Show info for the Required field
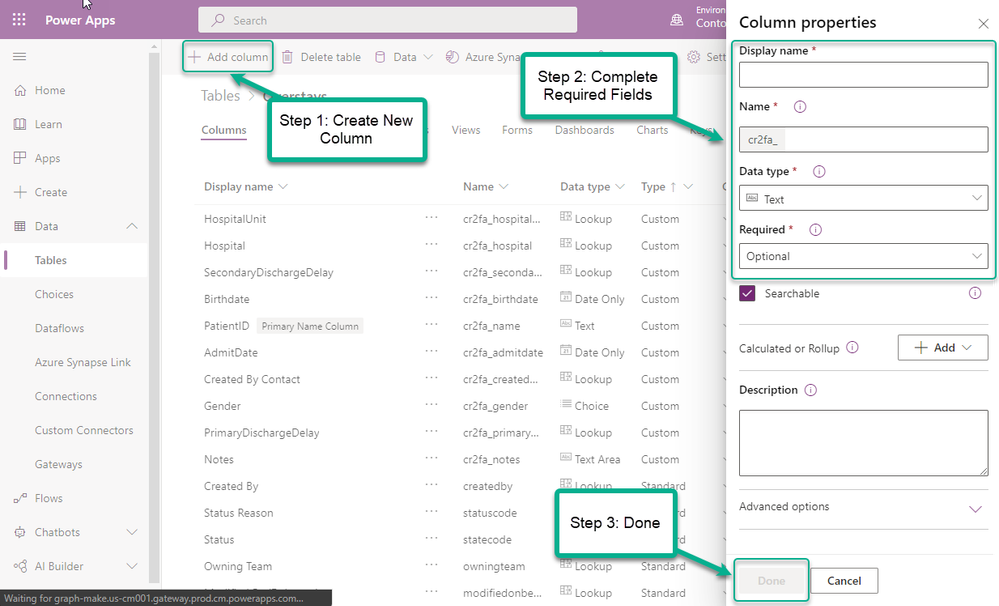The width and height of the screenshot is (999, 606). click(815, 230)
